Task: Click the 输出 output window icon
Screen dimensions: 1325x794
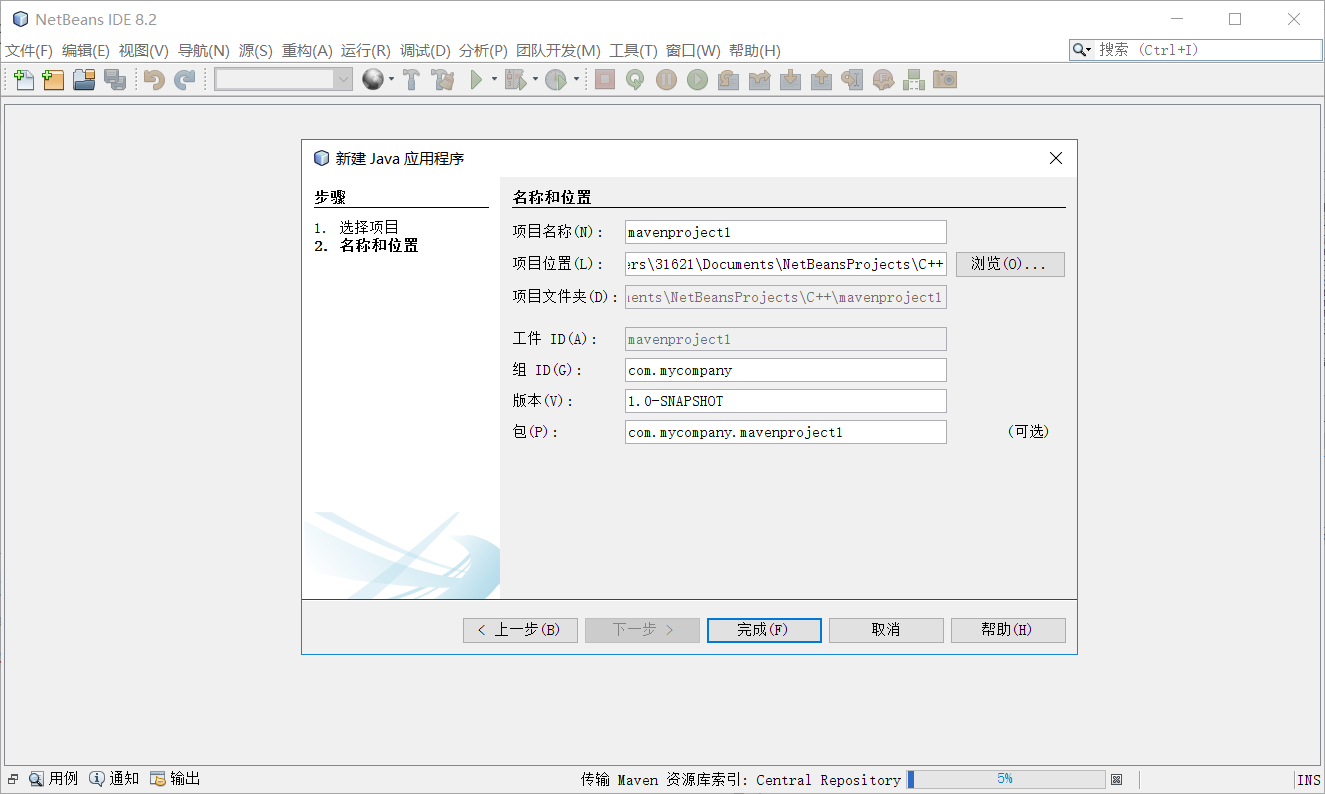Action: pos(158,779)
